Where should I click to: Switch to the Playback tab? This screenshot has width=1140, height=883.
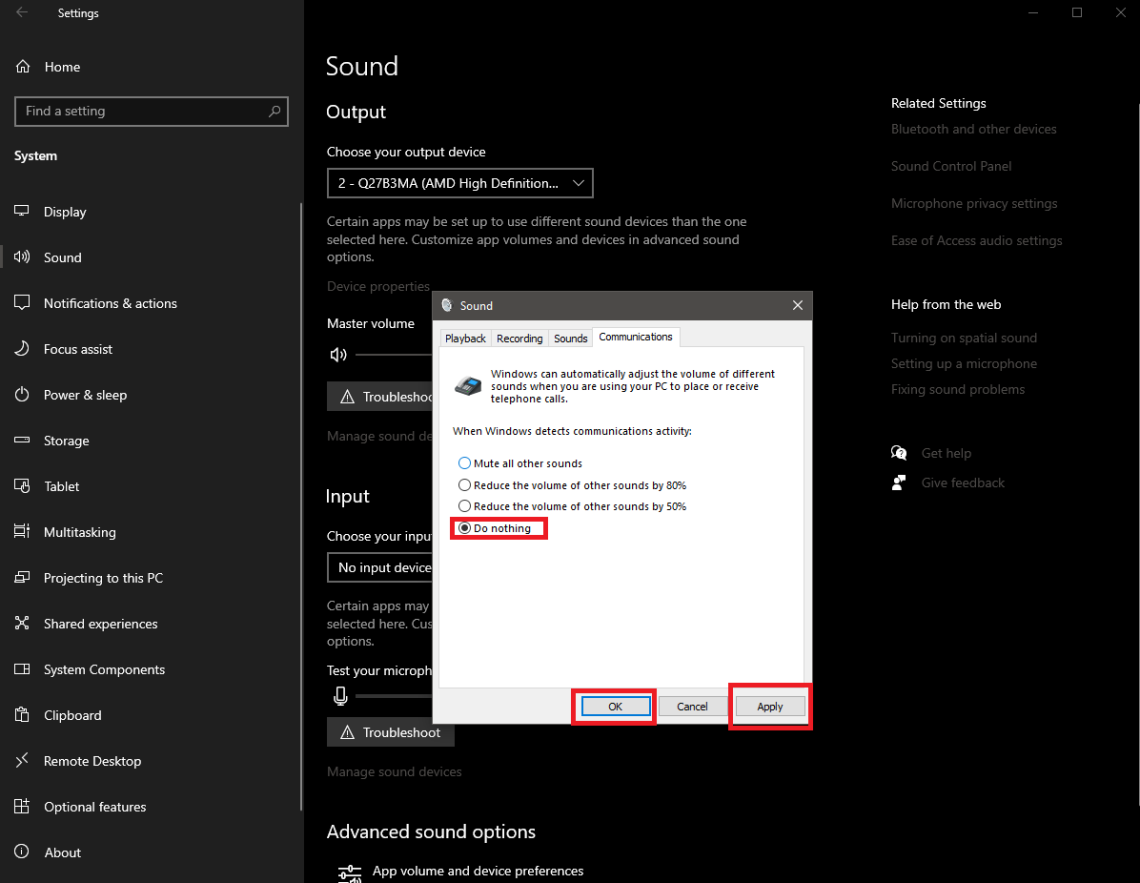(465, 337)
